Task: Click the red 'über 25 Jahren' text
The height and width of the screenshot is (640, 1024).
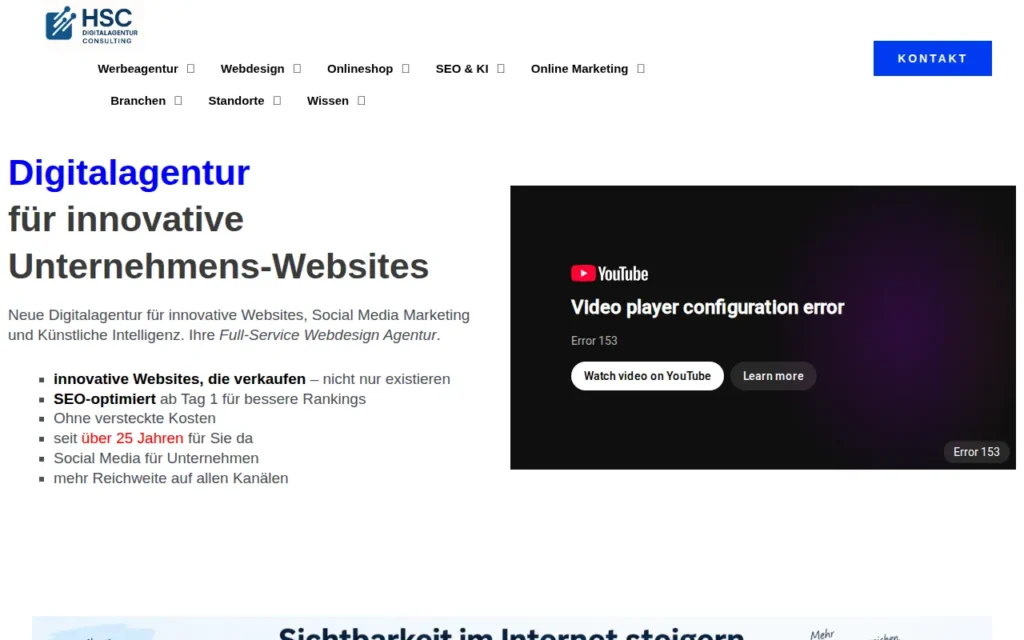Action: (x=132, y=438)
